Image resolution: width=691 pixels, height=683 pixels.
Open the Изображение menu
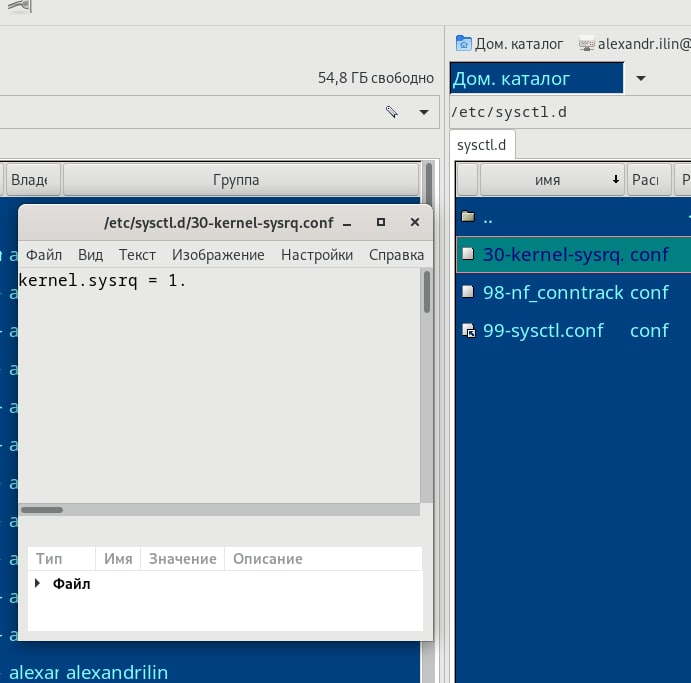pyautogui.click(x=218, y=255)
